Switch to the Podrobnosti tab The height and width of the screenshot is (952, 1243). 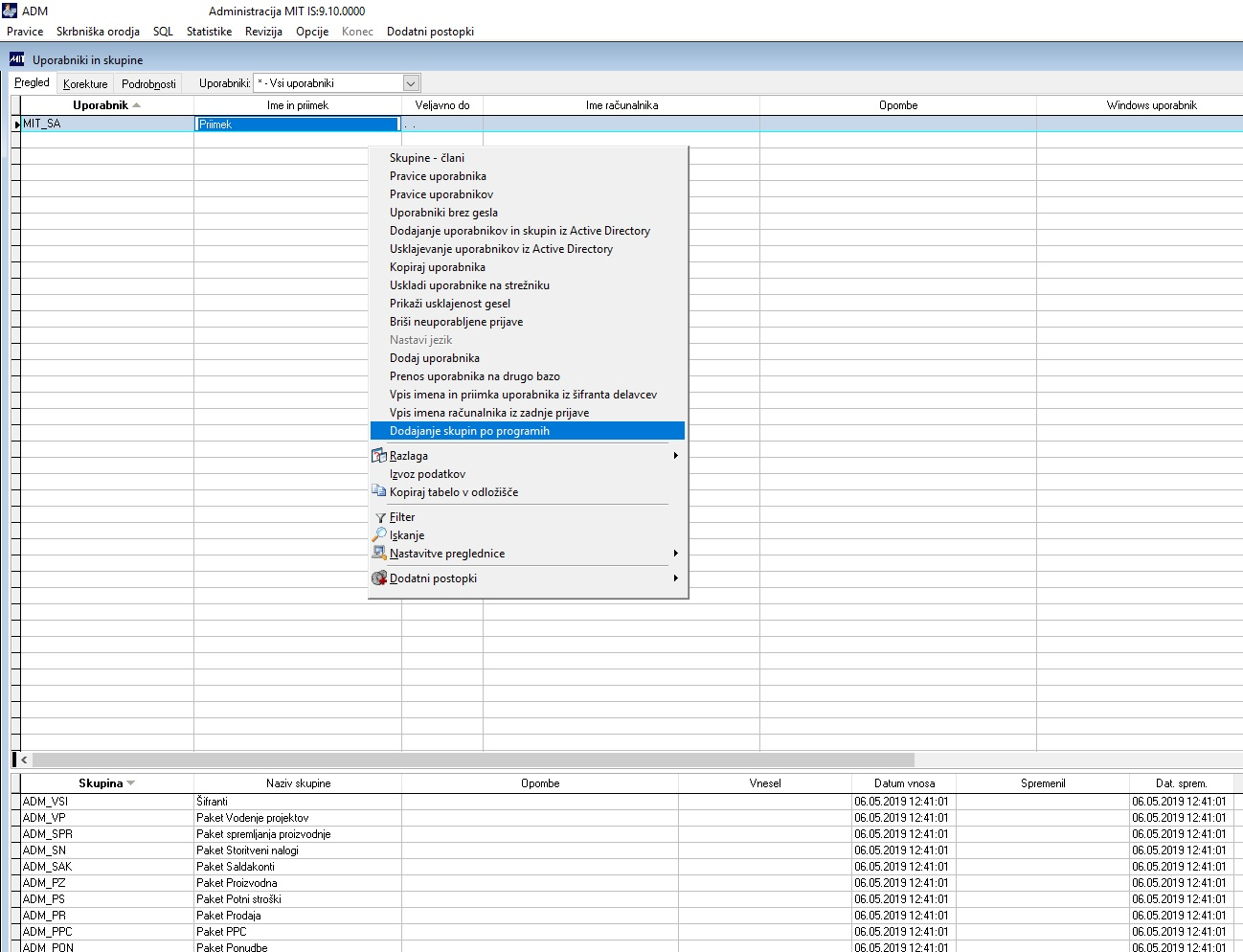tap(148, 83)
